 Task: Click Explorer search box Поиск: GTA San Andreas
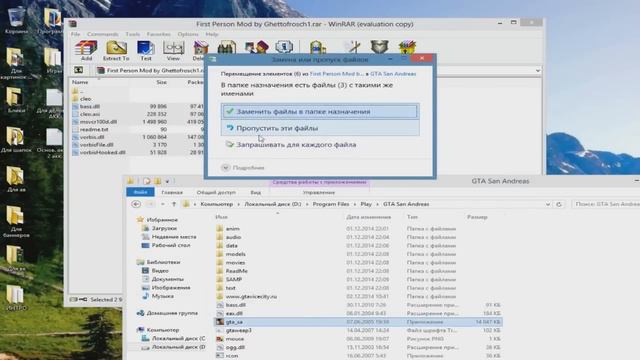pyautogui.click(x=606, y=204)
